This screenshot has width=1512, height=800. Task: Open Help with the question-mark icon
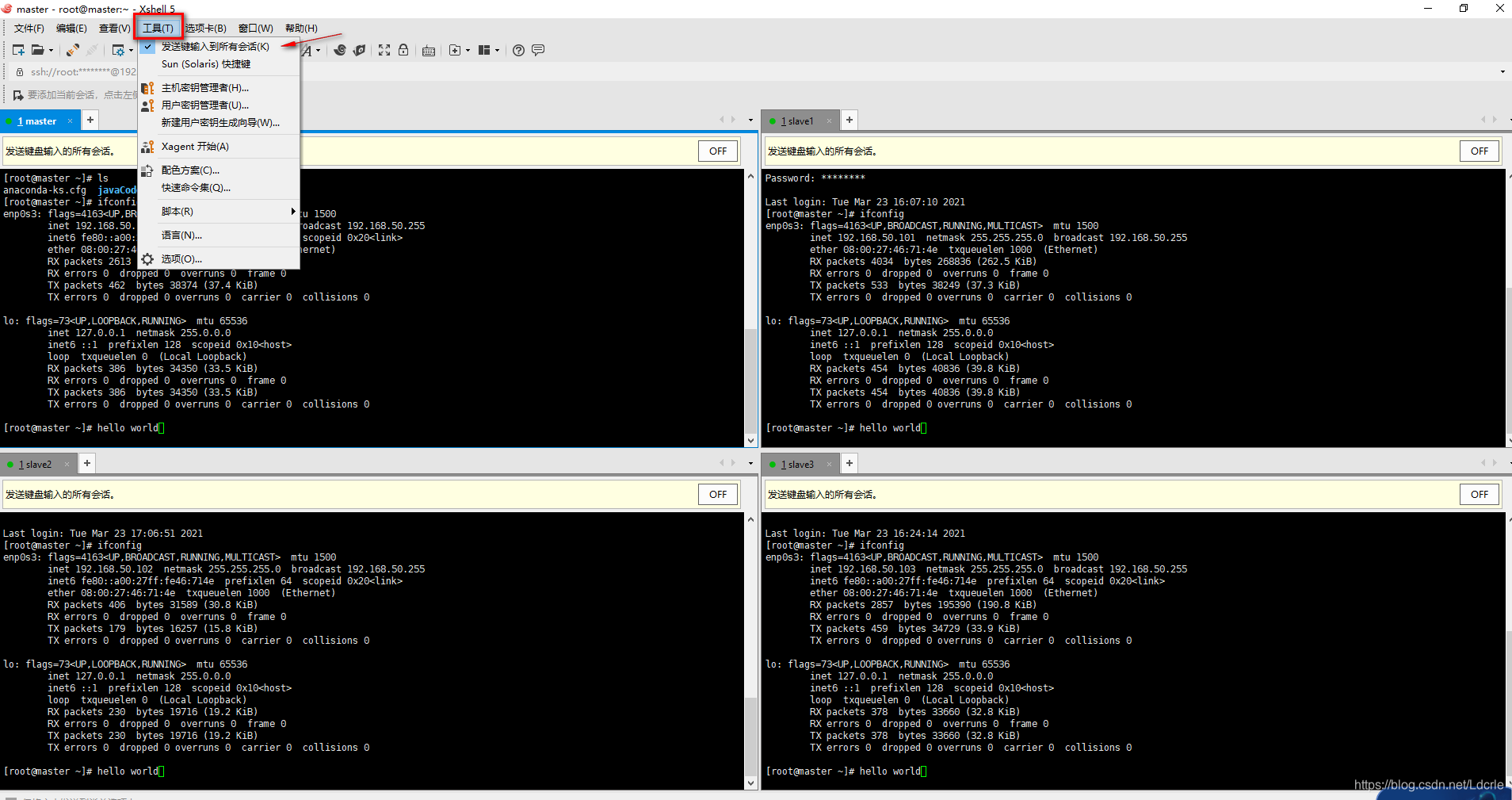518,50
